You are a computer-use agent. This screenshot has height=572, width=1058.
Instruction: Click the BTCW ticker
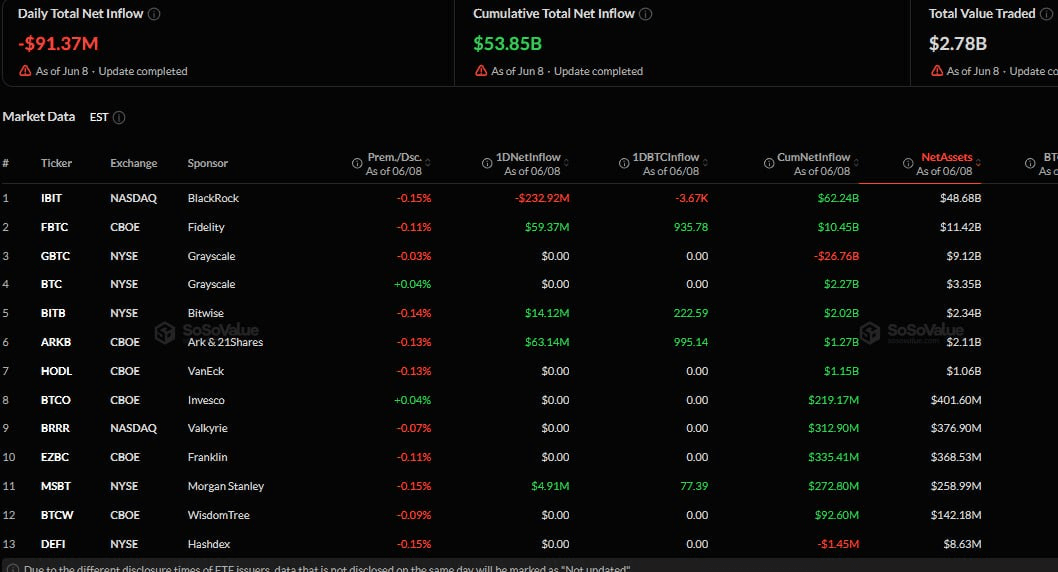pos(57,515)
